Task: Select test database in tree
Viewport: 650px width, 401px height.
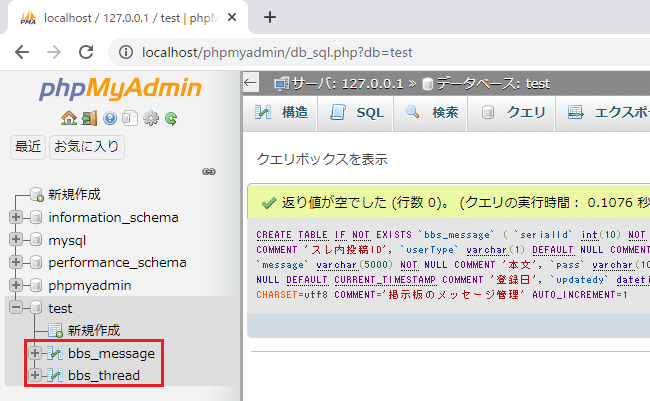Action: tap(60, 309)
